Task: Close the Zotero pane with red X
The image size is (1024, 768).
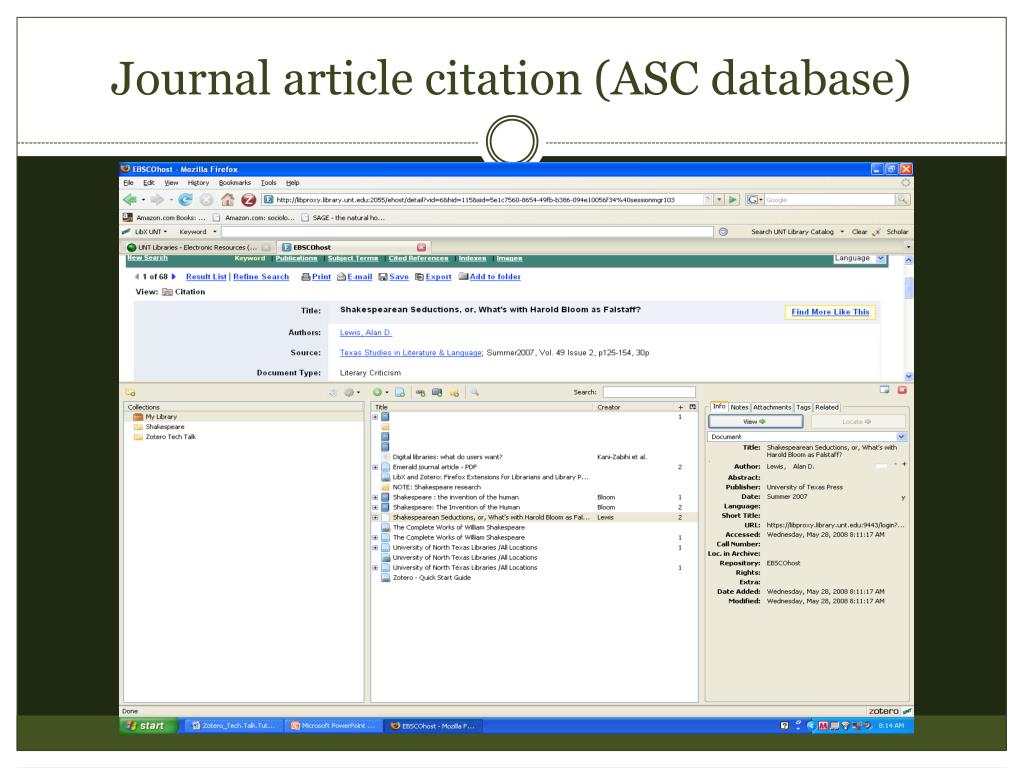Action: (902, 390)
